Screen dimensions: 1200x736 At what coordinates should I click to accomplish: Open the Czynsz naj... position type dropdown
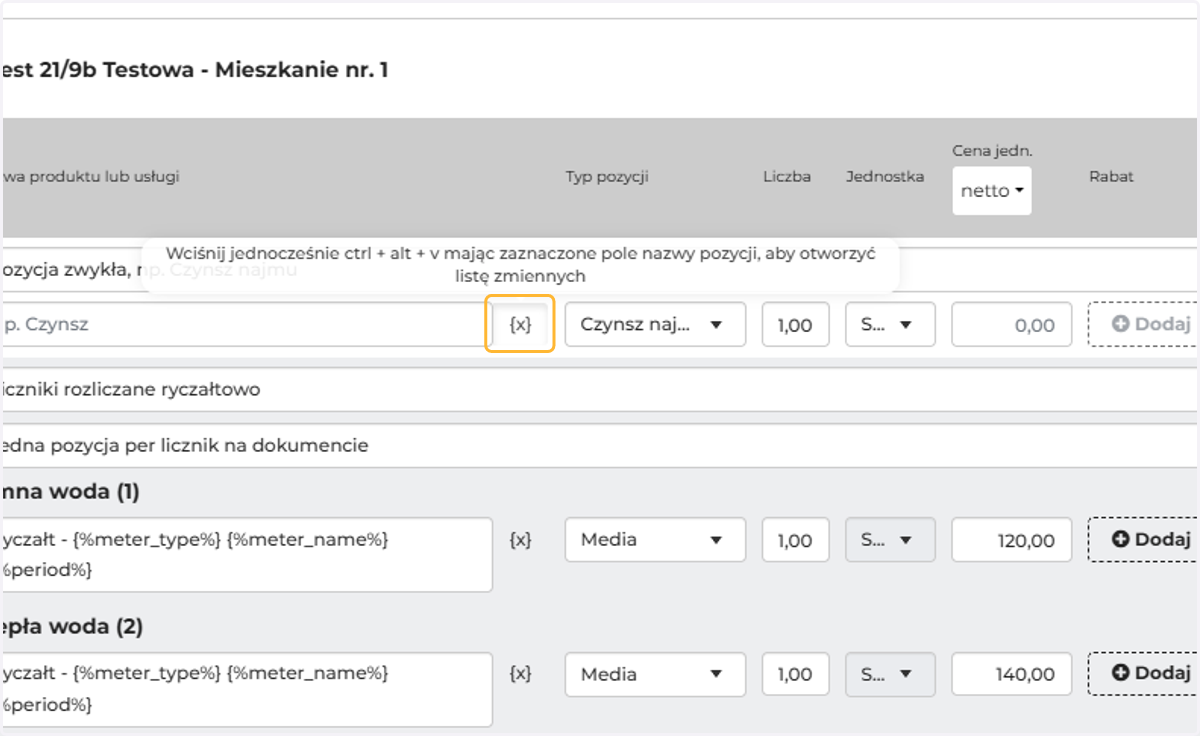click(655, 324)
